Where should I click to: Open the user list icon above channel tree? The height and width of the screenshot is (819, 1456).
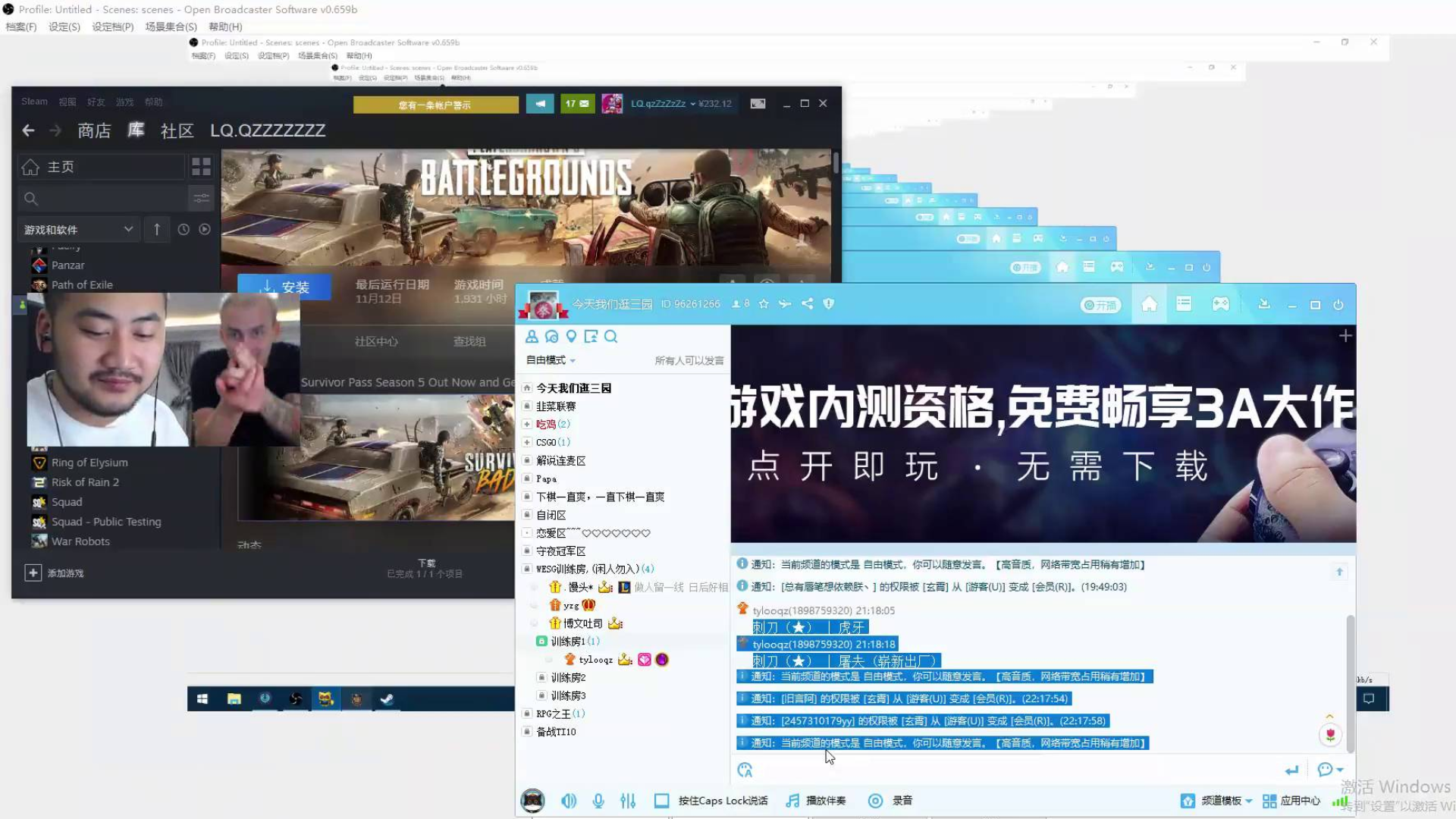[532, 337]
